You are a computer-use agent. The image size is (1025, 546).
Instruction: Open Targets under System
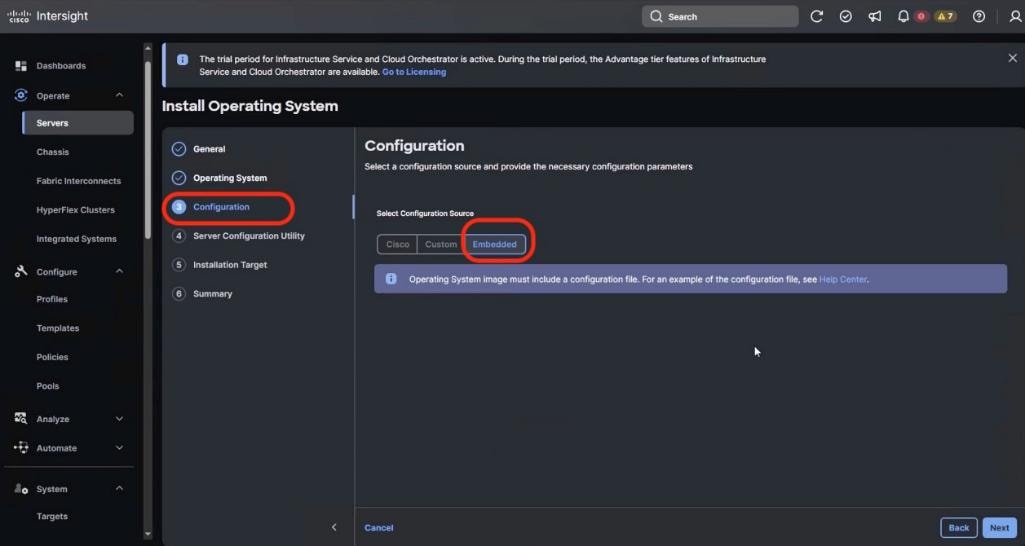(x=52, y=516)
